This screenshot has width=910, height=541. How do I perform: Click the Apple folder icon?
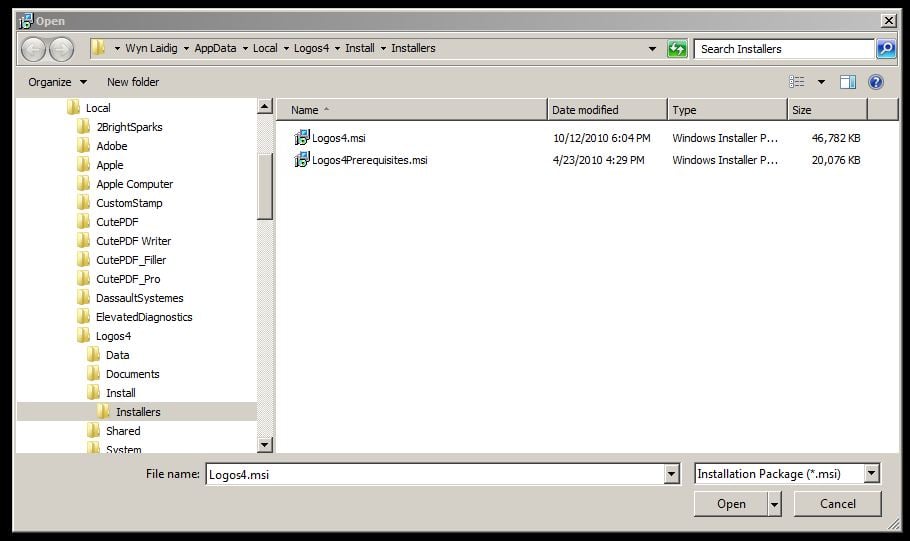84,165
